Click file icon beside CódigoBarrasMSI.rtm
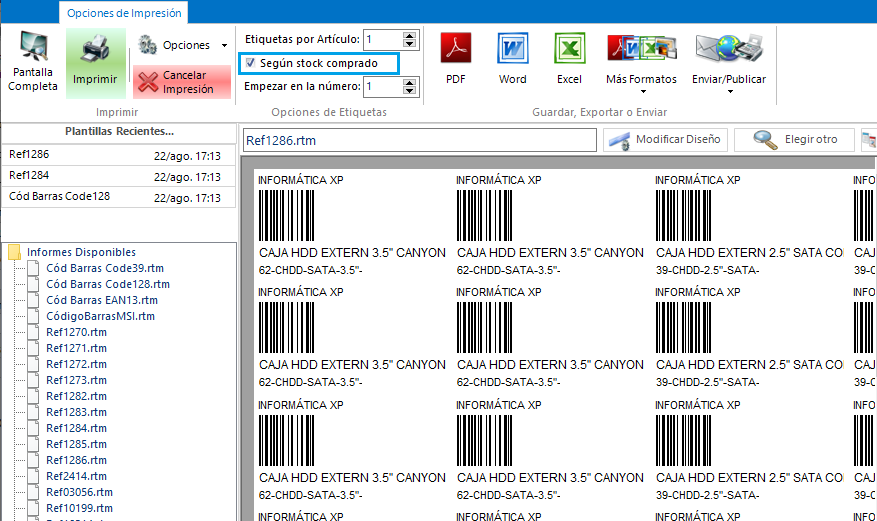Image resolution: width=877 pixels, height=521 pixels. (34, 316)
